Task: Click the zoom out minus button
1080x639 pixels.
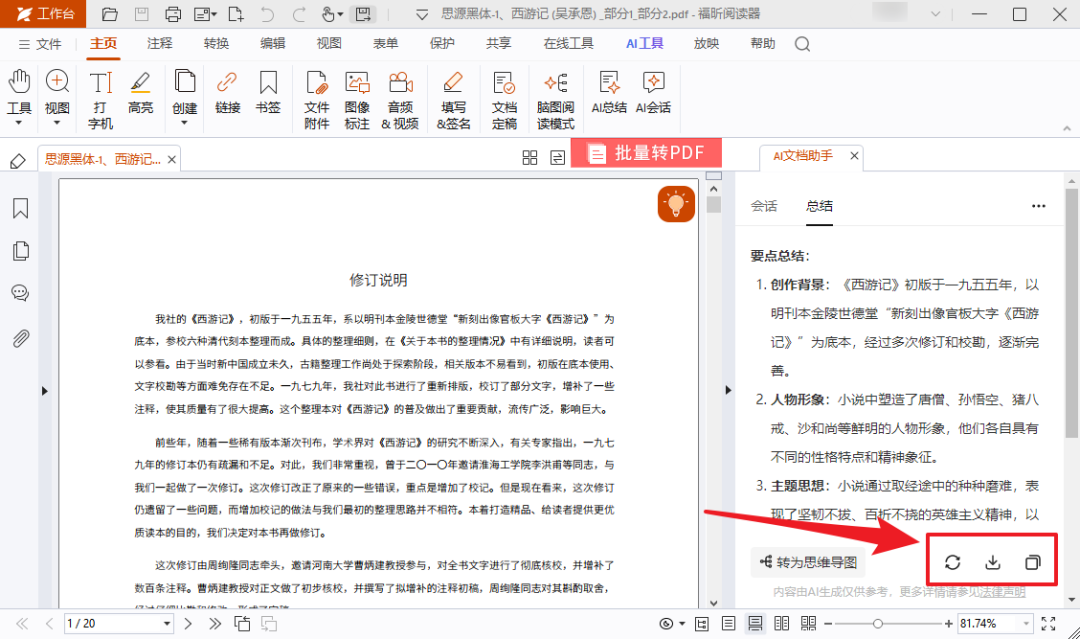Action: (828, 624)
